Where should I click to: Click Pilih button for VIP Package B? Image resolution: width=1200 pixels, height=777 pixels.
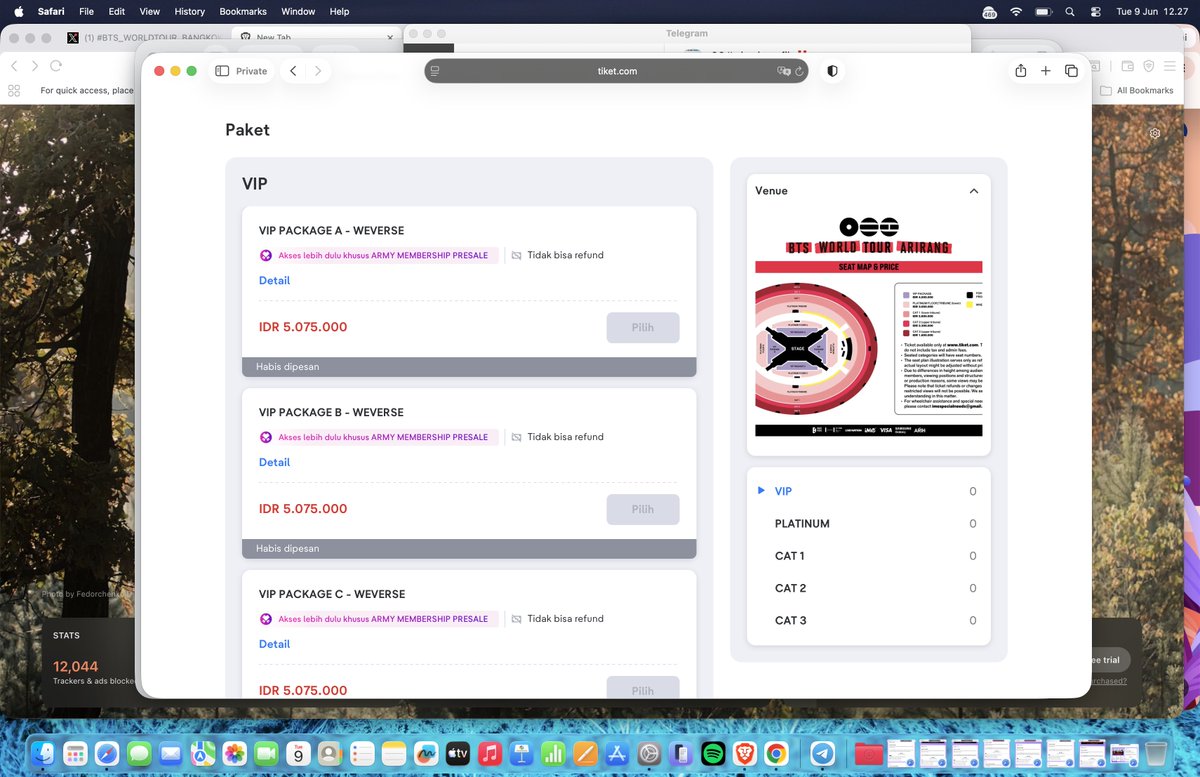[643, 510]
